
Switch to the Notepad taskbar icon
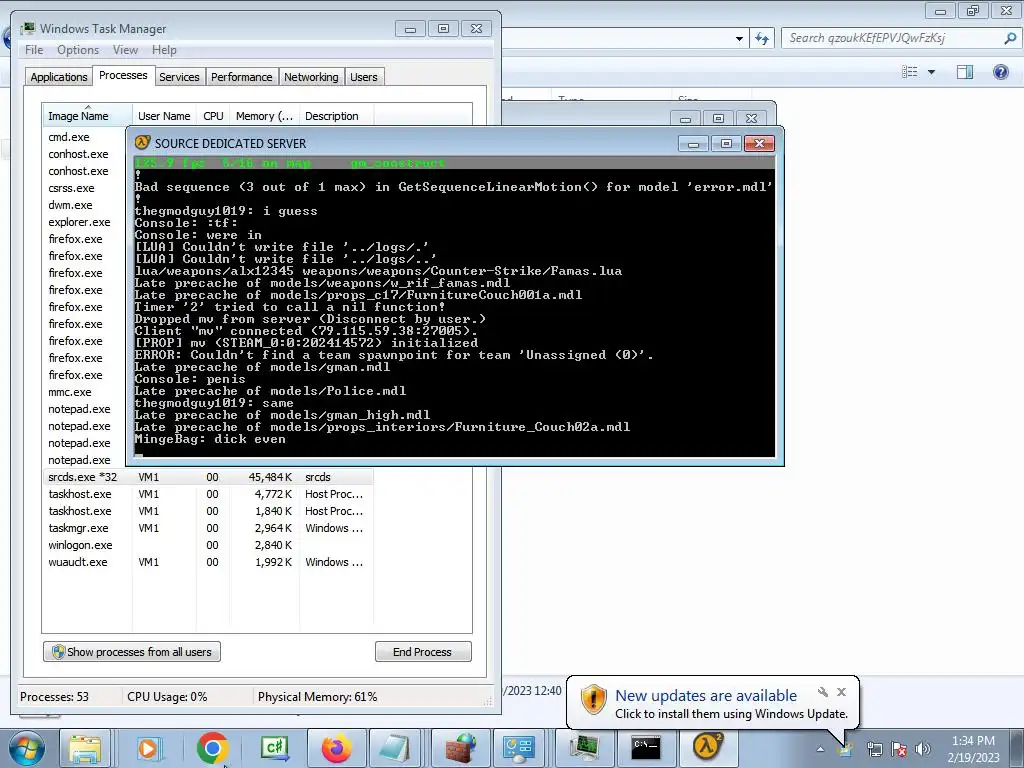point(397,748)
